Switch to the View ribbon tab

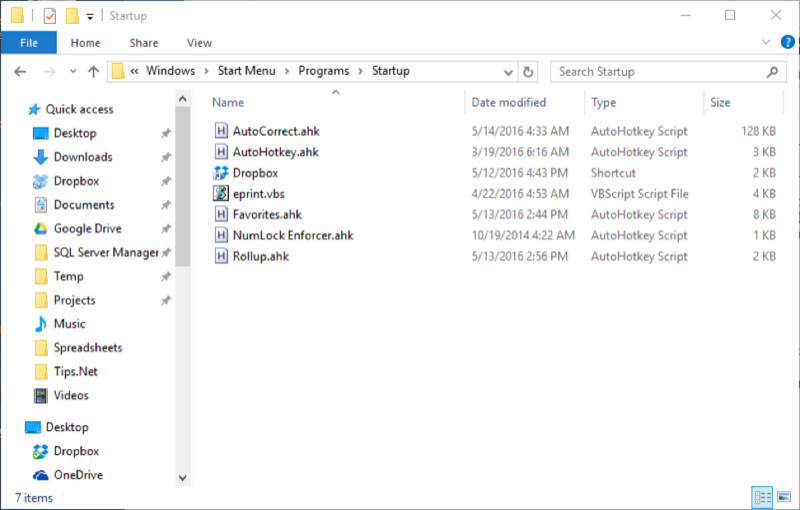199,43
